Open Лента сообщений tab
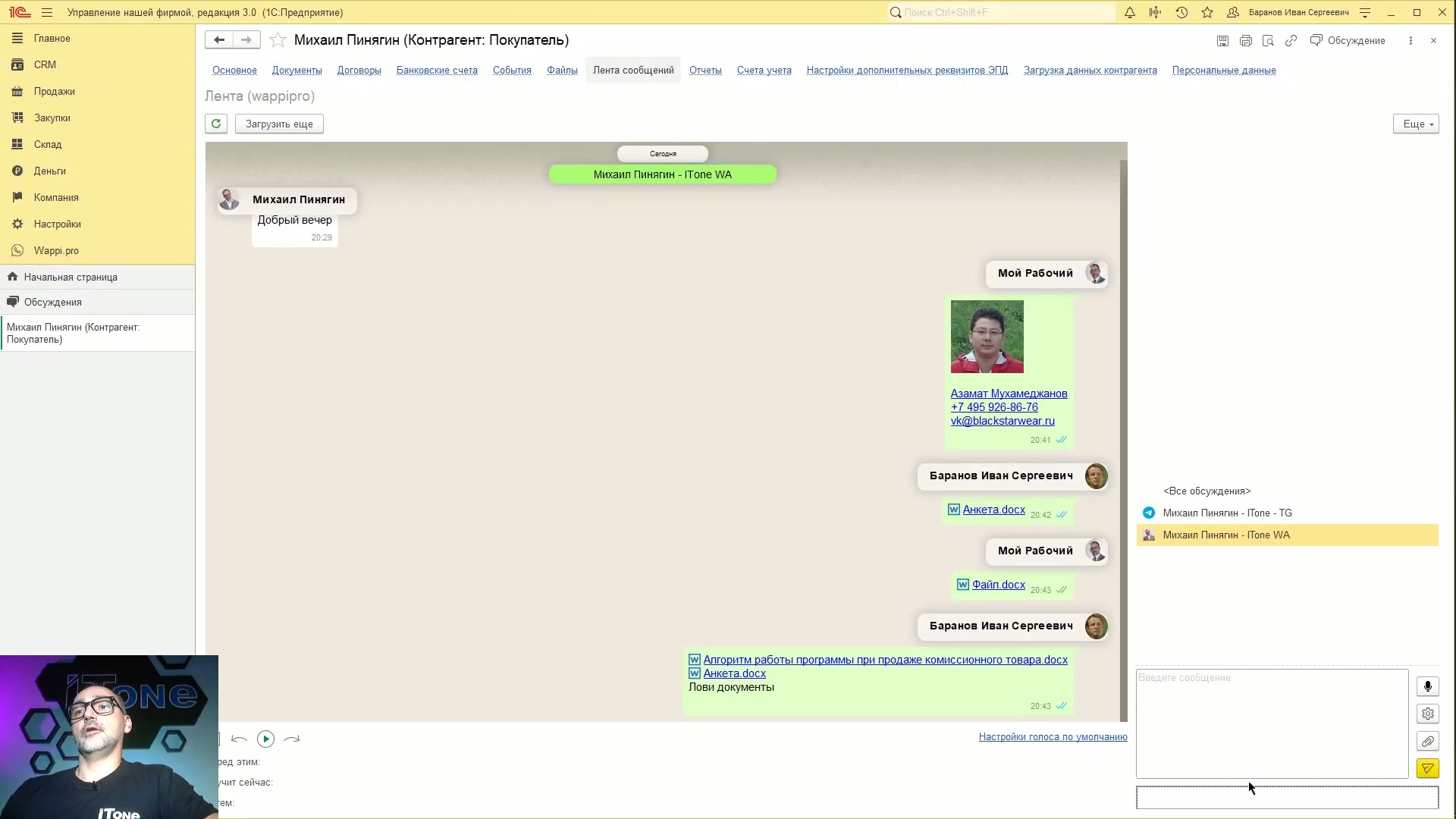 633,71
